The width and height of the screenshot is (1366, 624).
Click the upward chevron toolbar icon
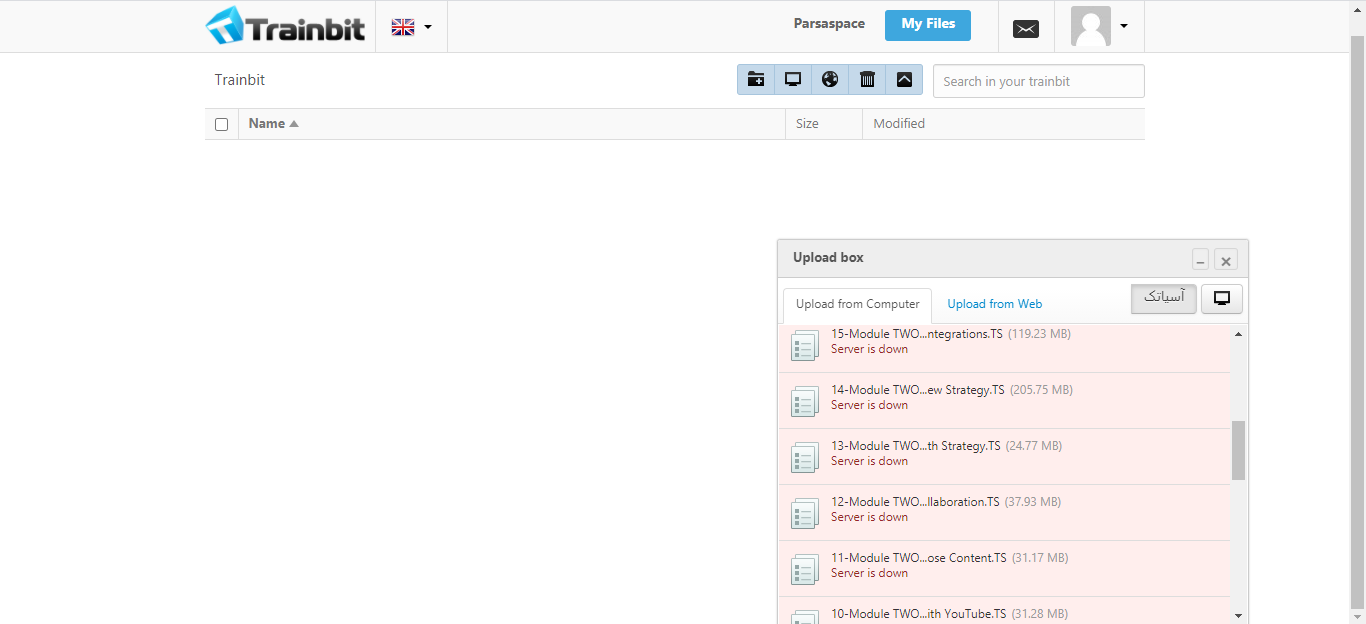tap(904, 80)
